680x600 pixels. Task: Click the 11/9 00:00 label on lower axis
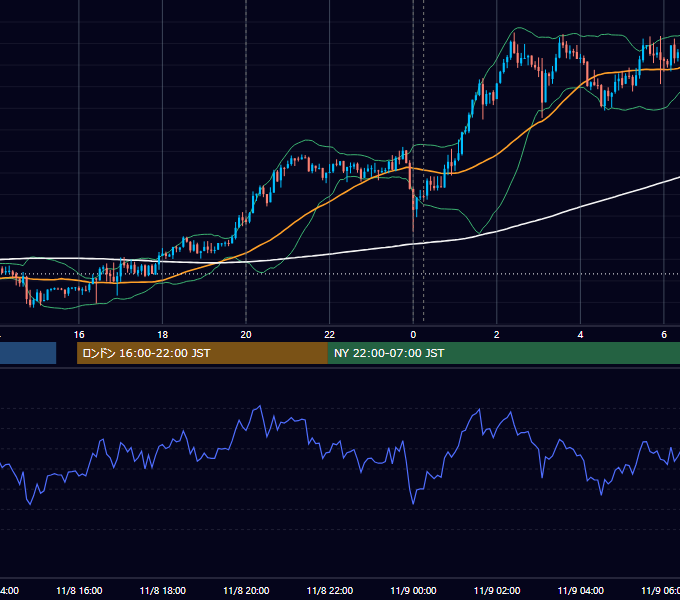[413, 591]
